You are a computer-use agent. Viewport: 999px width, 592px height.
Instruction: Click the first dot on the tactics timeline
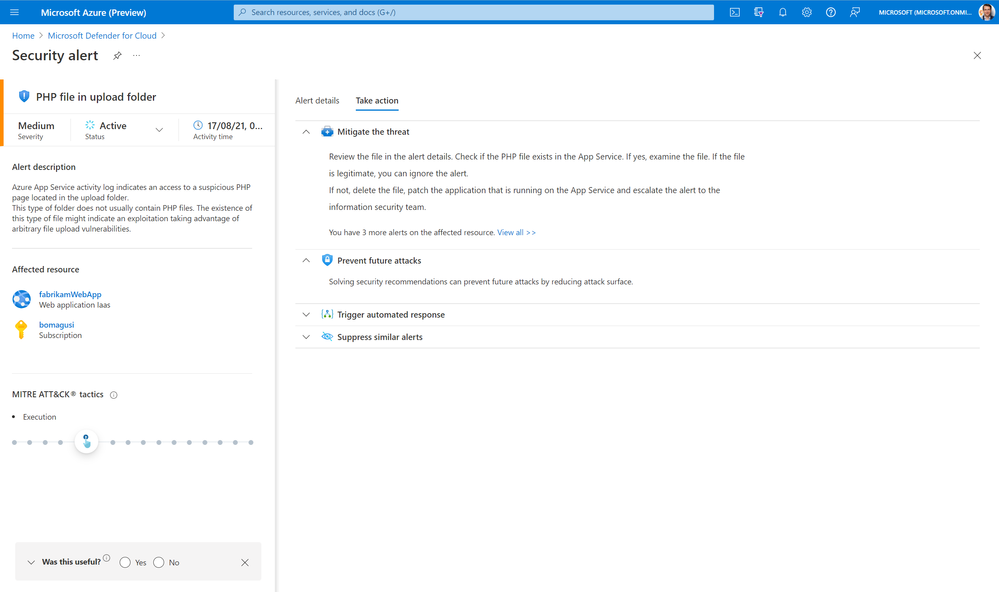(x=14, y=442)
